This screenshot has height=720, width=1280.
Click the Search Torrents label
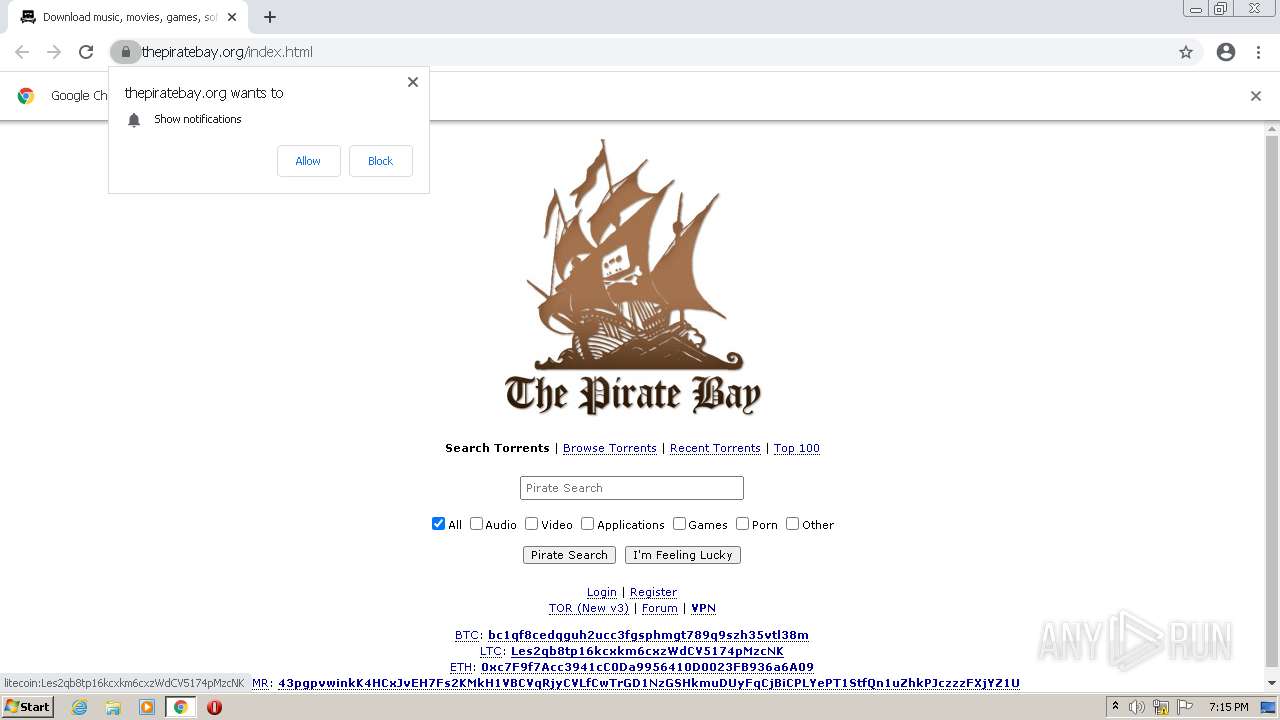497,448
